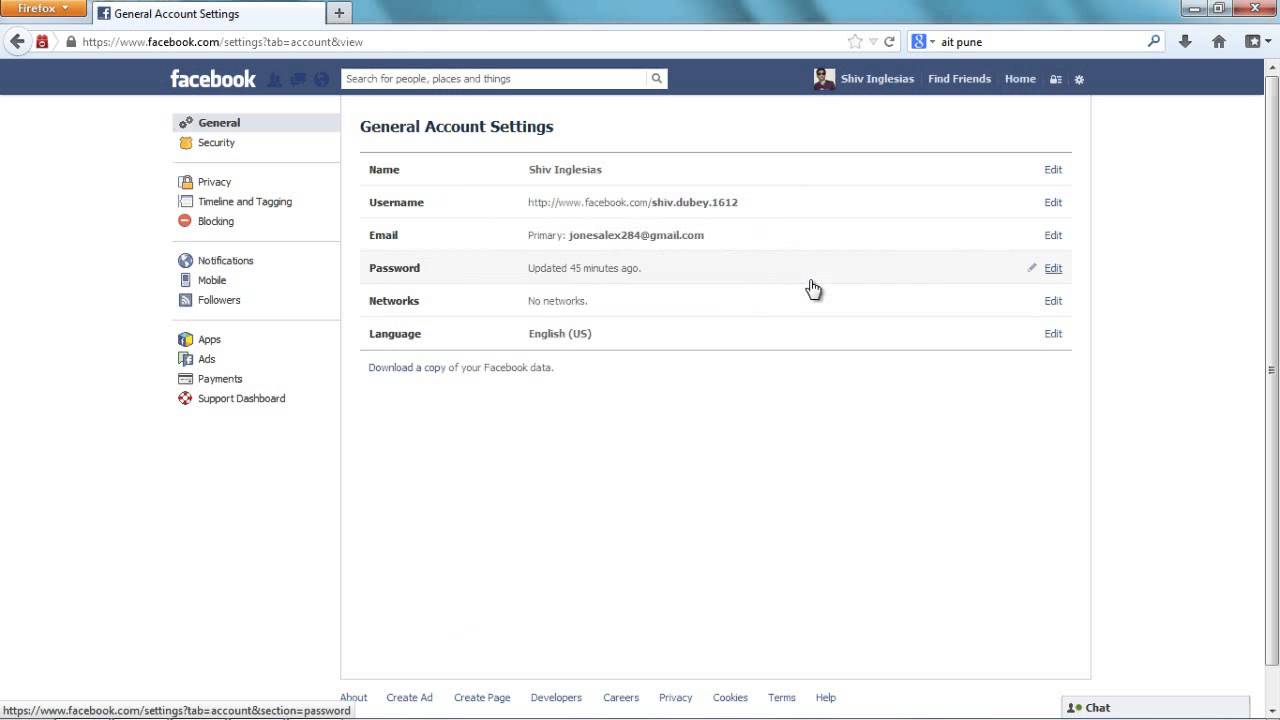The width and height of the screenshot is (1280, 720).
Task: Click the Cookies footer link
Action: pos(730,698)
